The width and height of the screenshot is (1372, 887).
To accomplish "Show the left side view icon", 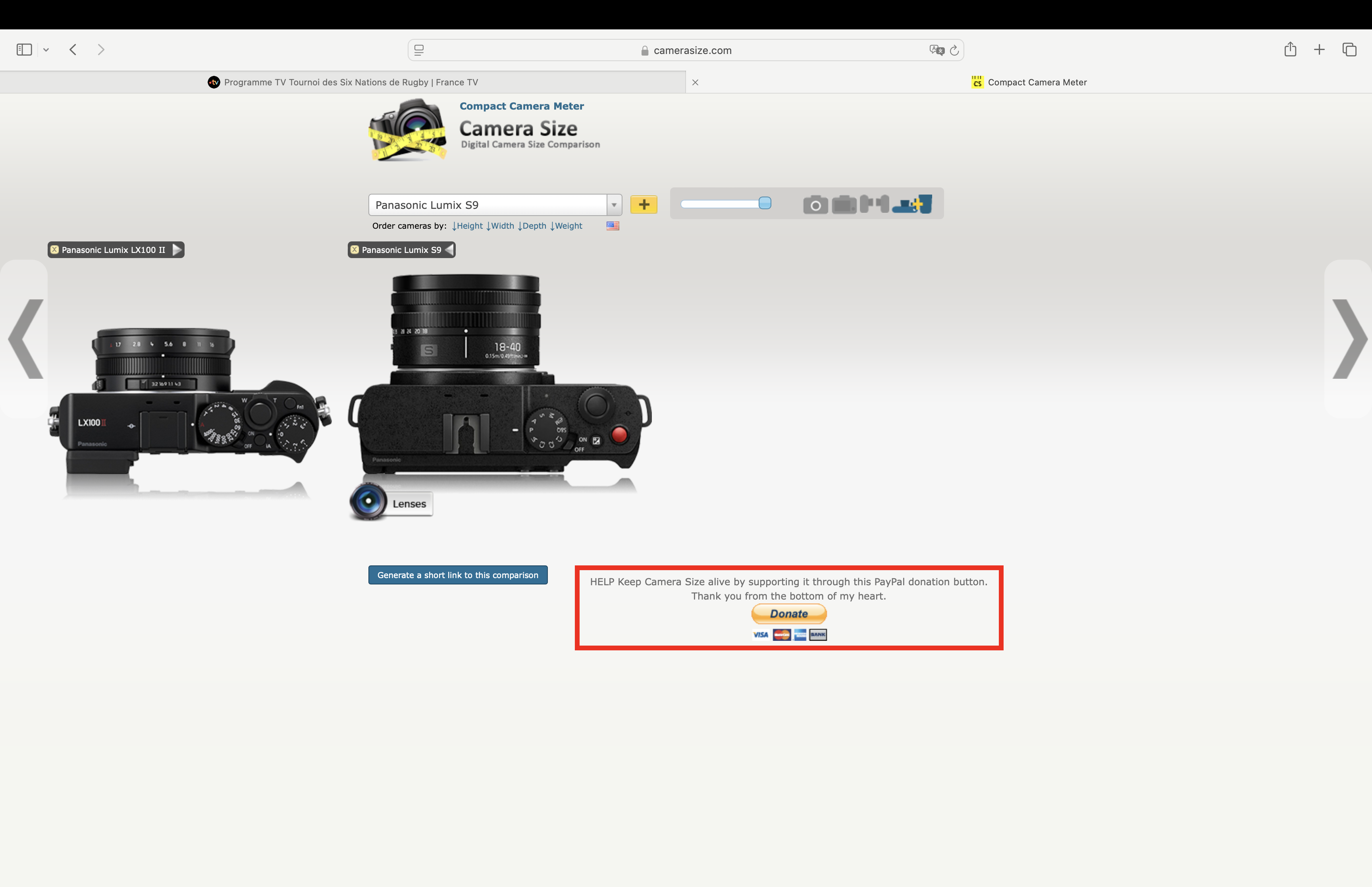I will tap(867, 204).
